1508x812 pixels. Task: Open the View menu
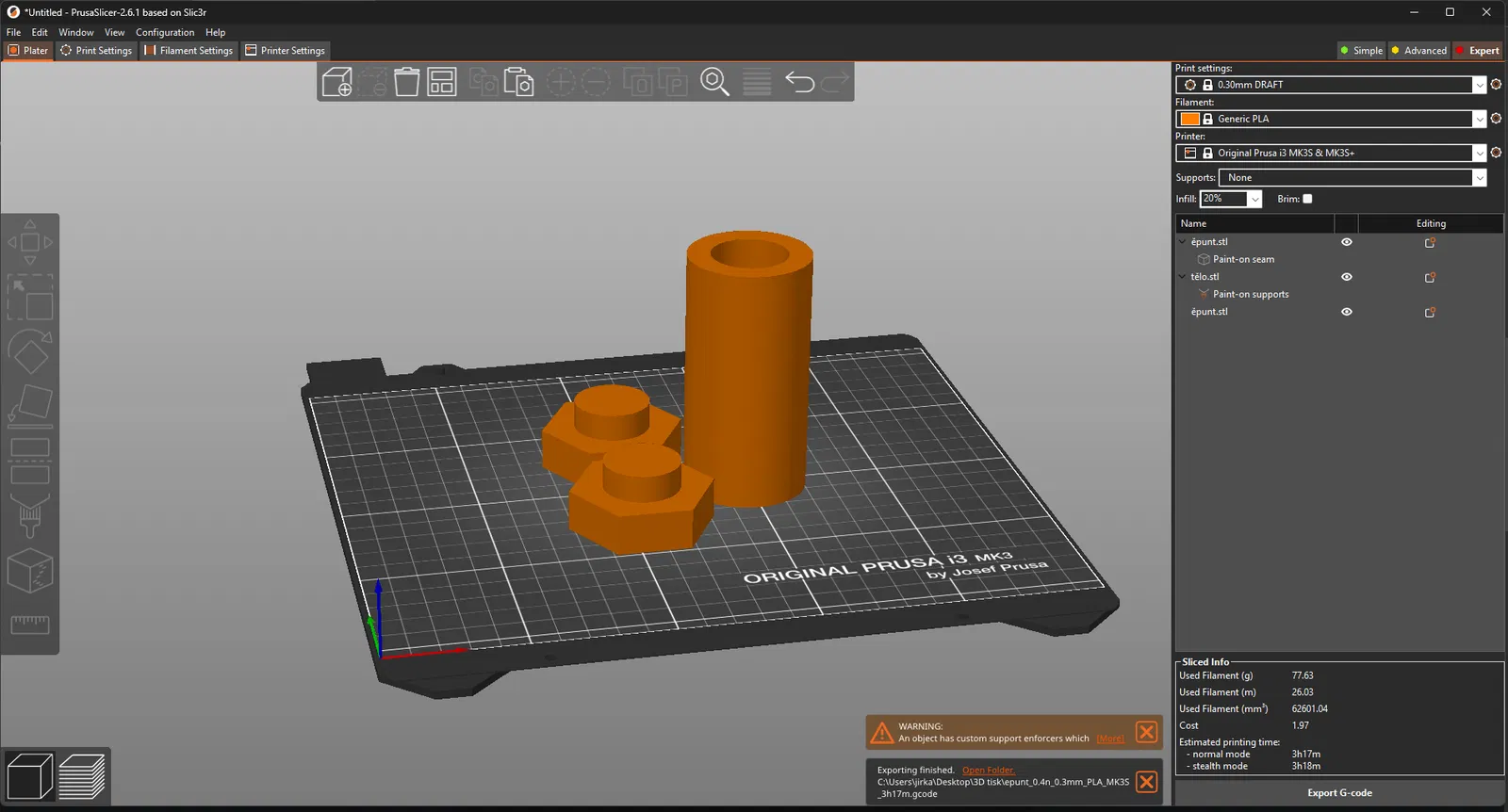[115, 32]
